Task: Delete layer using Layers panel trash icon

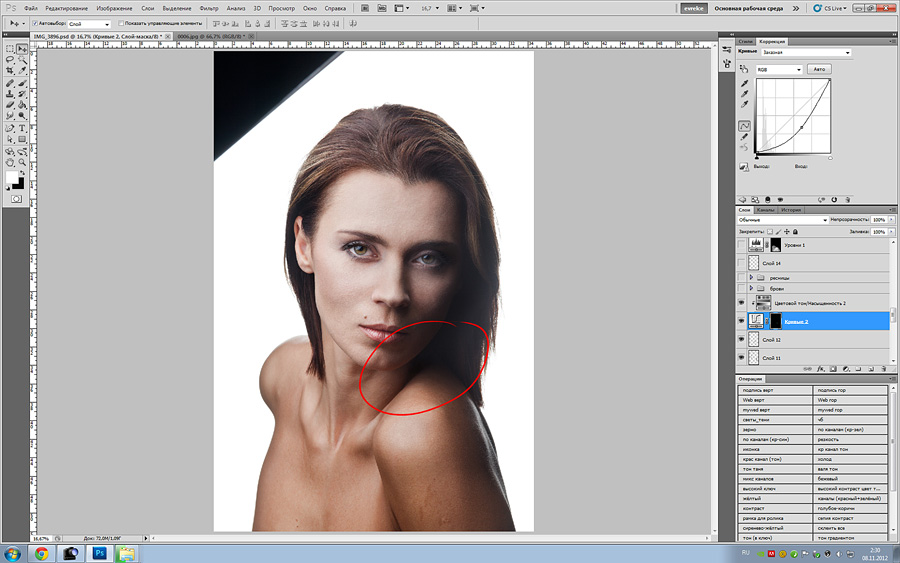Action: 884,369
